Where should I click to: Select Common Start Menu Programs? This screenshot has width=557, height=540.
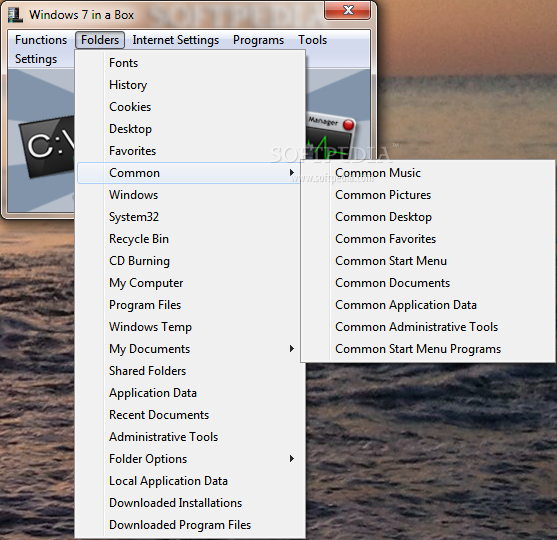tap(428, 349)
